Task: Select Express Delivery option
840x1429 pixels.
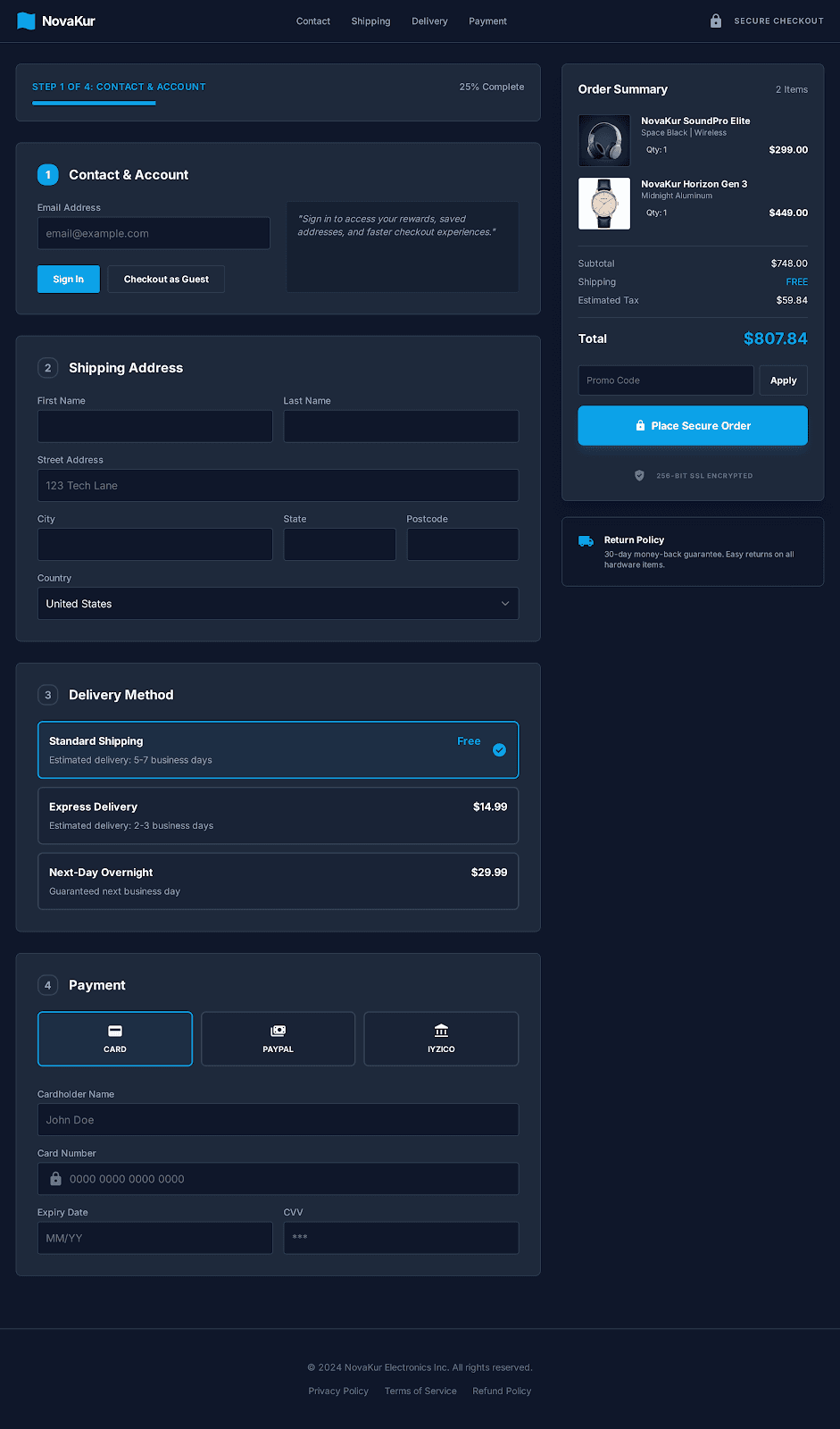Action: click(x=278, y=815)
